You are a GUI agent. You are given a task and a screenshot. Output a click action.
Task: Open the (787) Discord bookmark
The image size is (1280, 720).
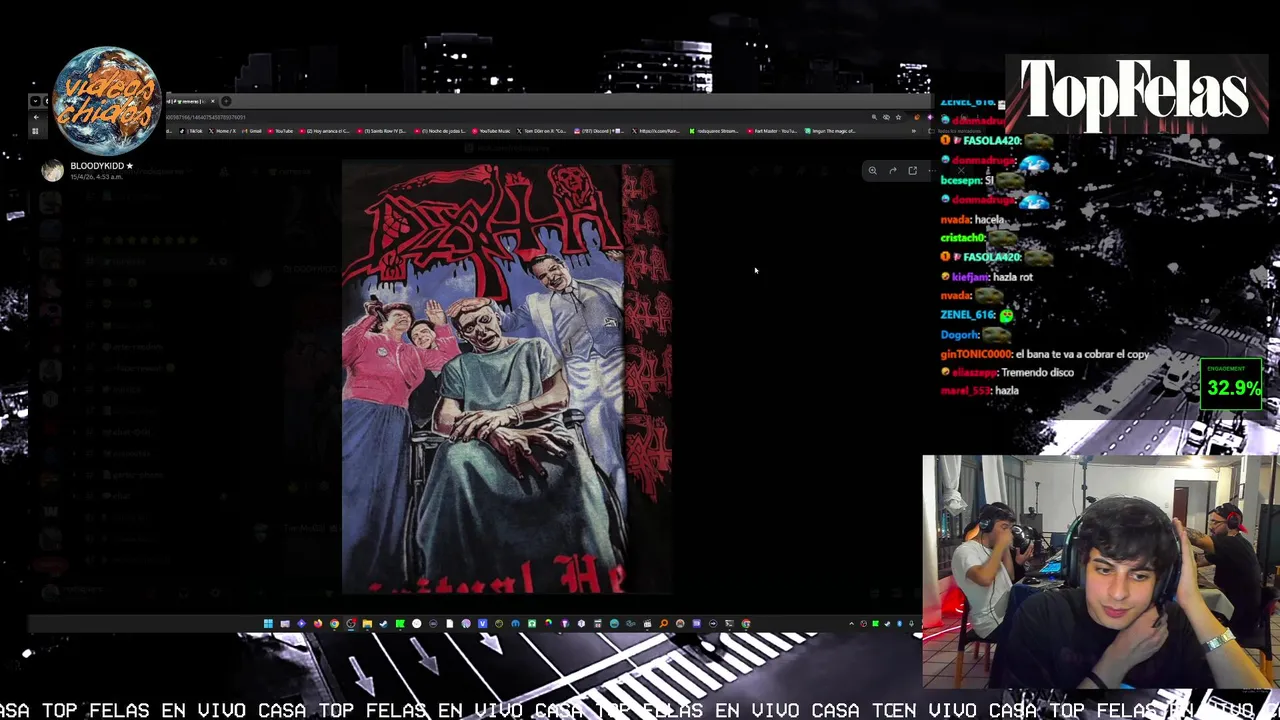pyautogui.click(x=599, y=131)
